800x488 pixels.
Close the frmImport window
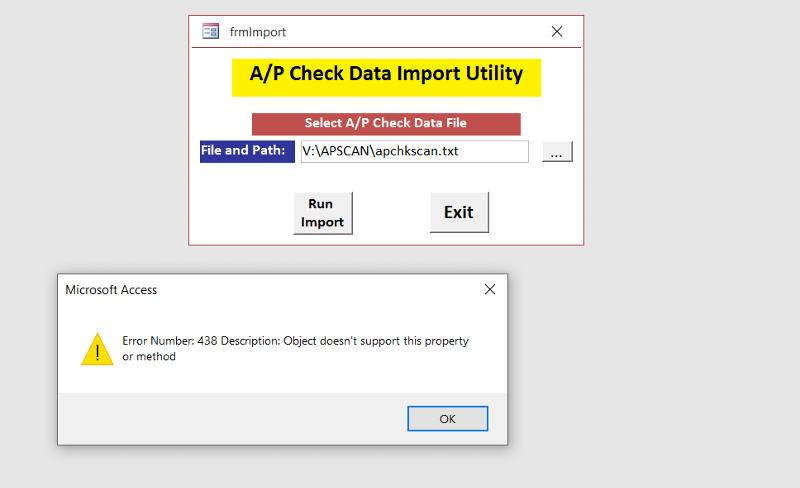[557, 32]
